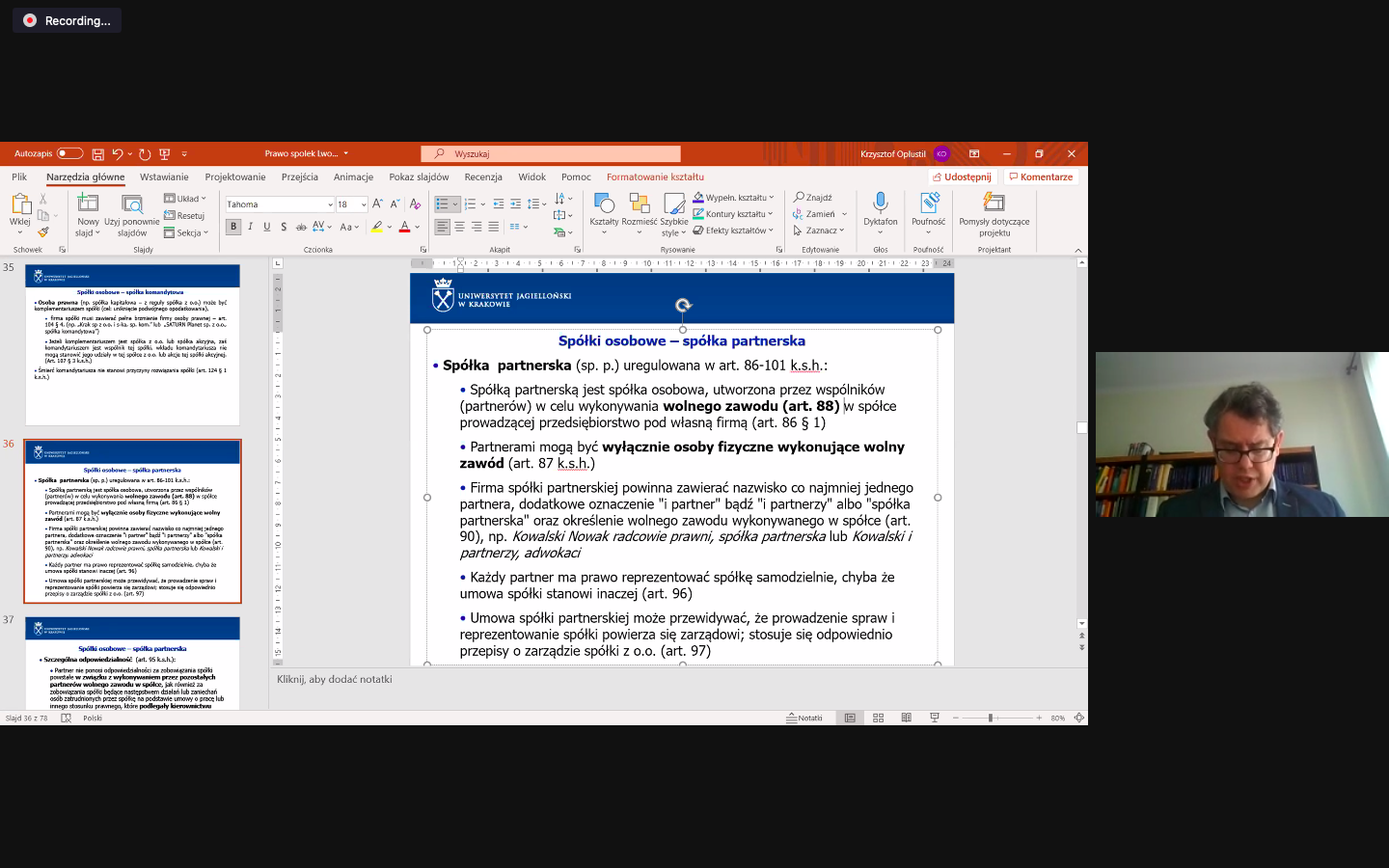Decrease font size with the smaller A icon
The width and height of the screenshot is (1389, 868).
(394, 203)
